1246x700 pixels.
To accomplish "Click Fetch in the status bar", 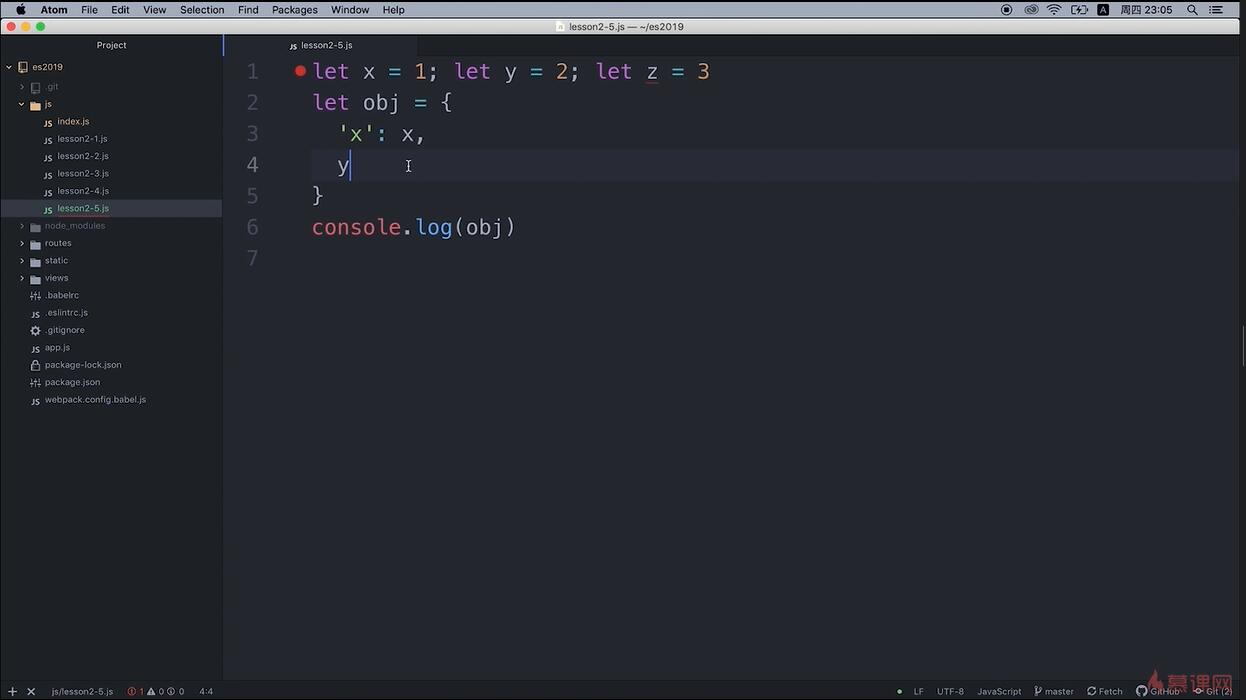I will click(x=1105, y=691).
